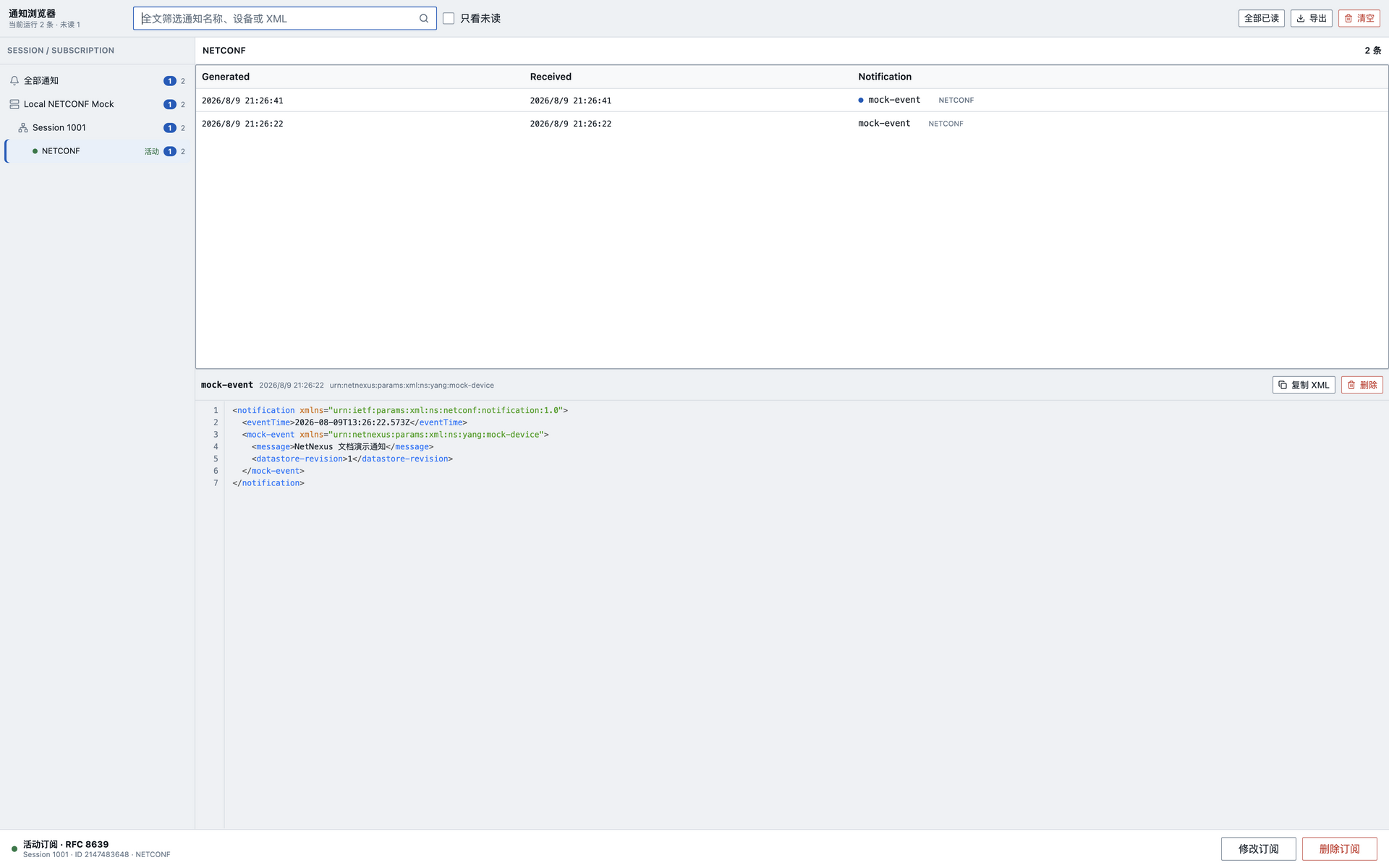1389x868 pixels.
Task: Click the SESSION / SUBSCRIPTION panel header
Action: click(x=61, y=51)
